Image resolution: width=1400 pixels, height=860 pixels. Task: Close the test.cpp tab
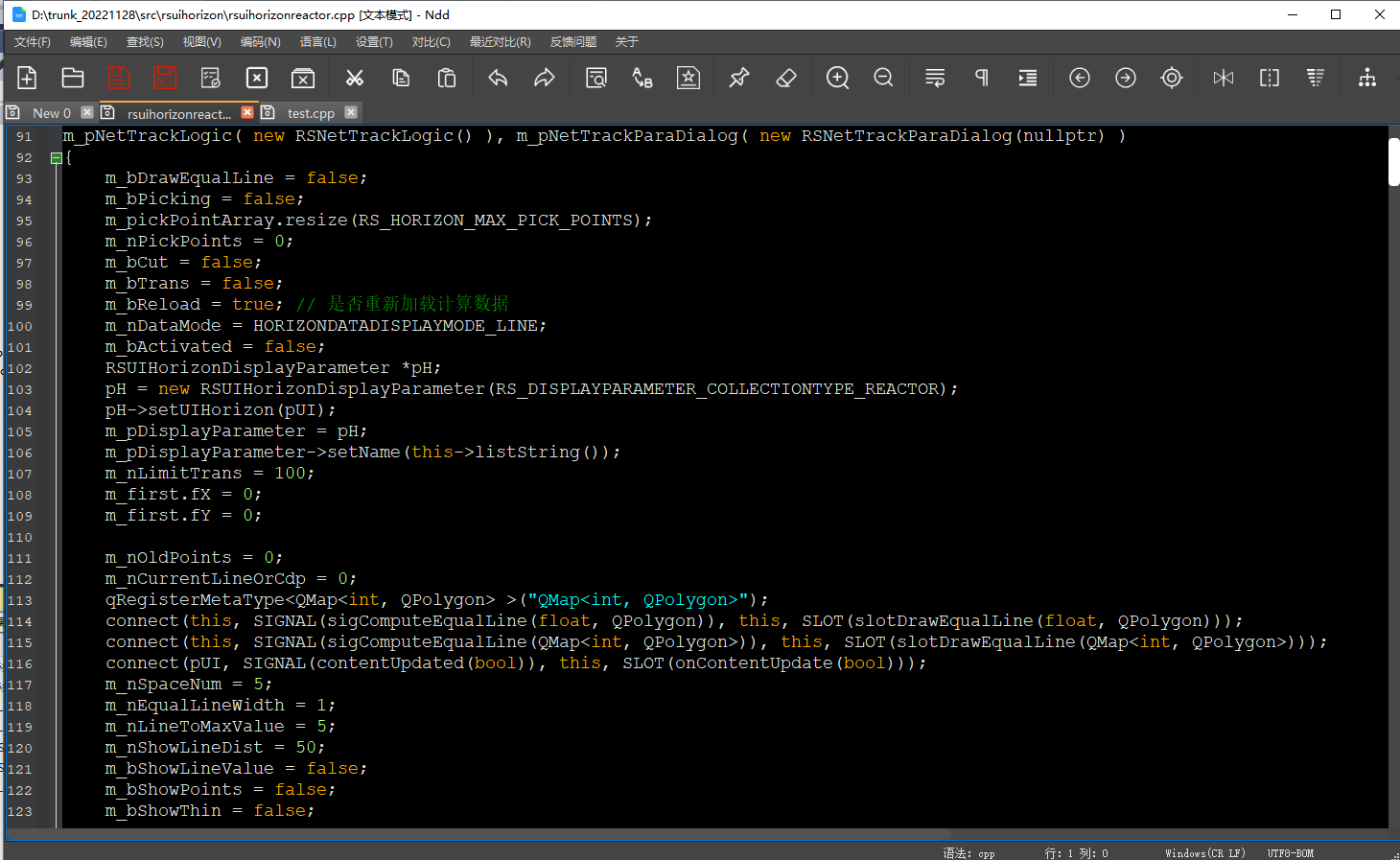(x=351, y=112)
